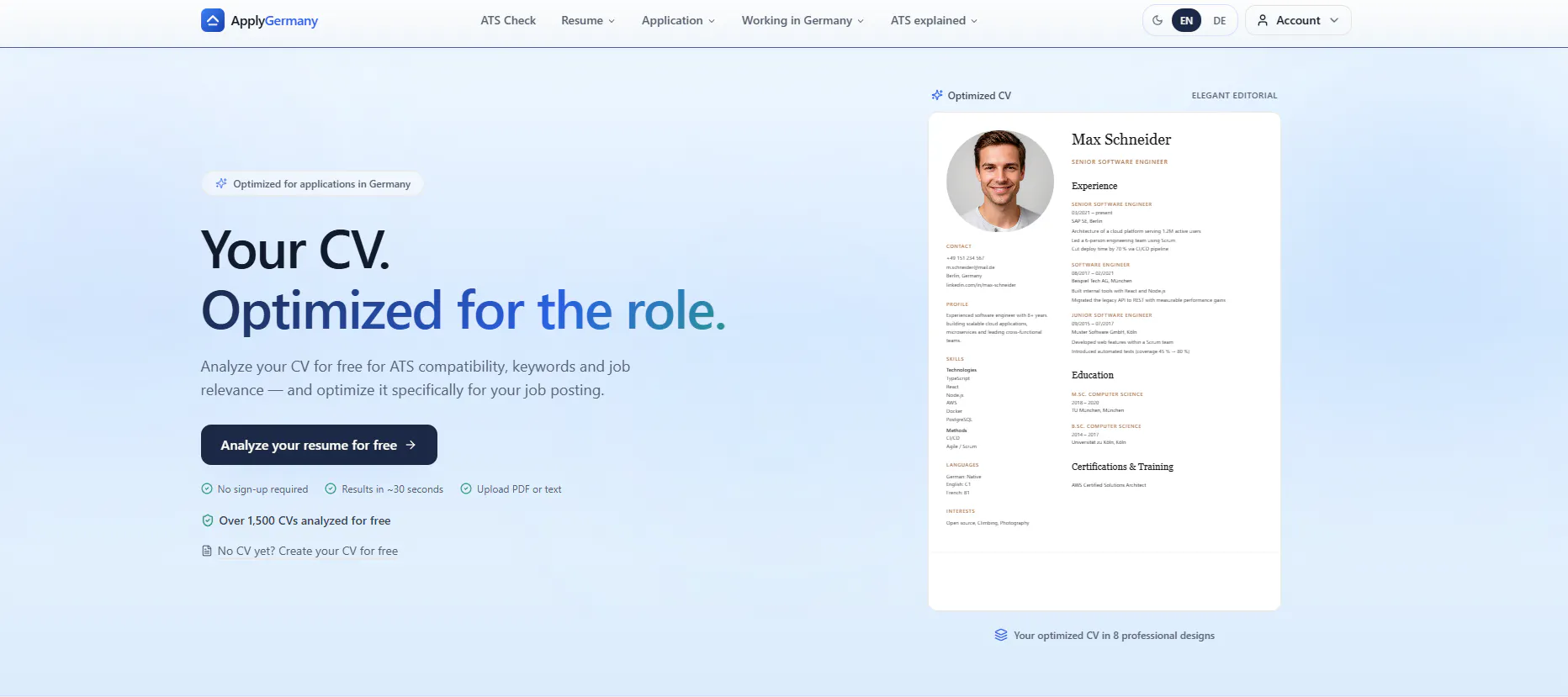1568x697 pixels.
Task: Click Analyze your resume for free button
Action: click(x=319, y=445)
